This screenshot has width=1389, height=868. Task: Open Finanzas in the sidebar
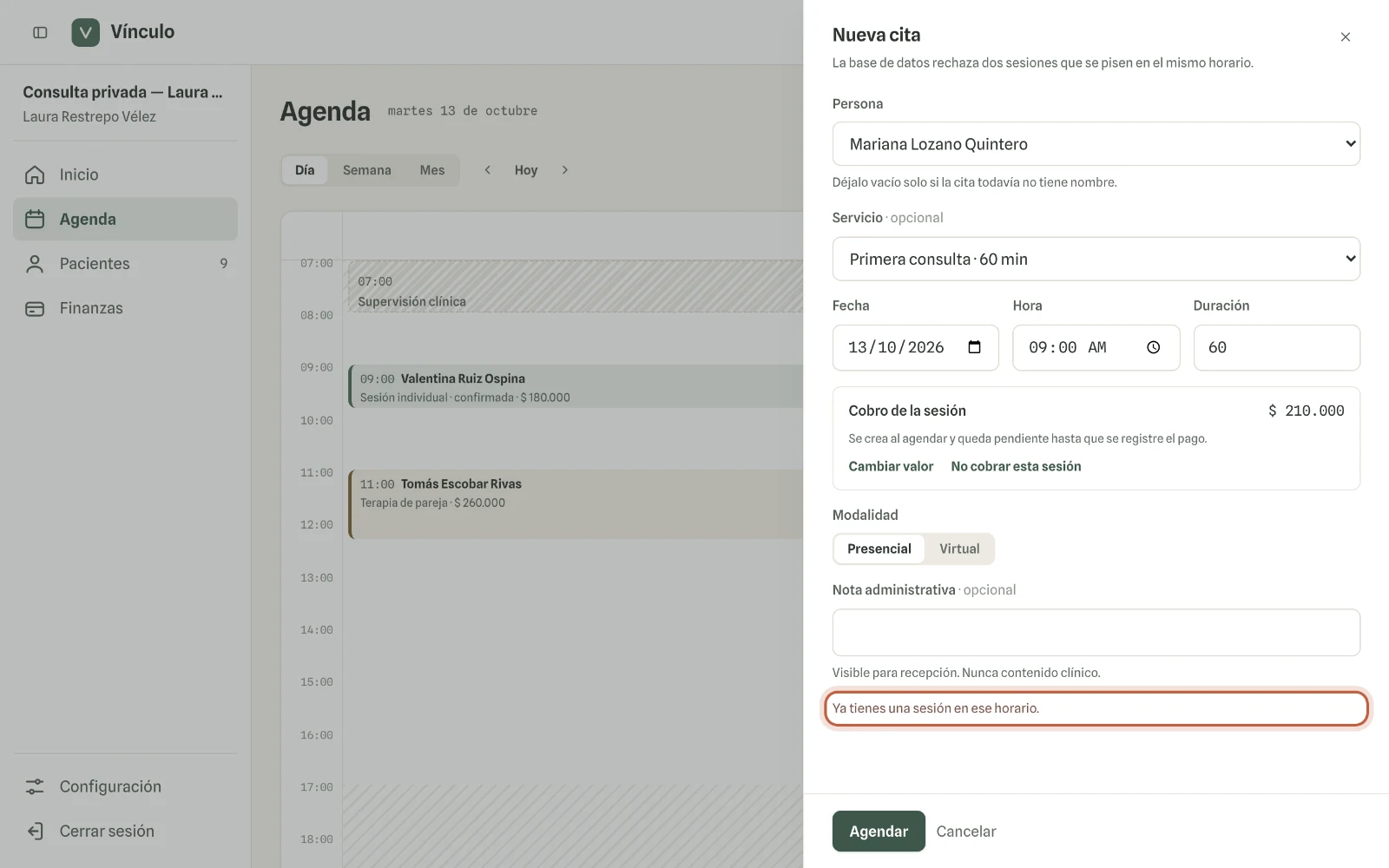coord(125,308)
